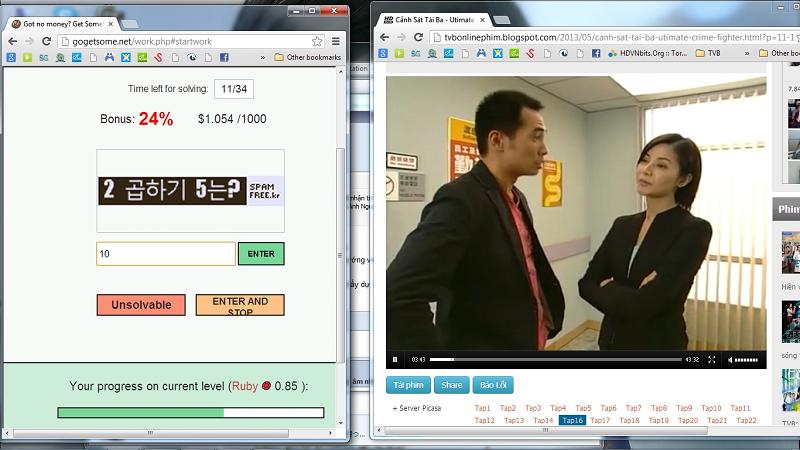Viewport: 800px width, 450px height.
Task: Click the horizontal scrollbar of the tvbonlinephim page
Action: tap(546, 430)
